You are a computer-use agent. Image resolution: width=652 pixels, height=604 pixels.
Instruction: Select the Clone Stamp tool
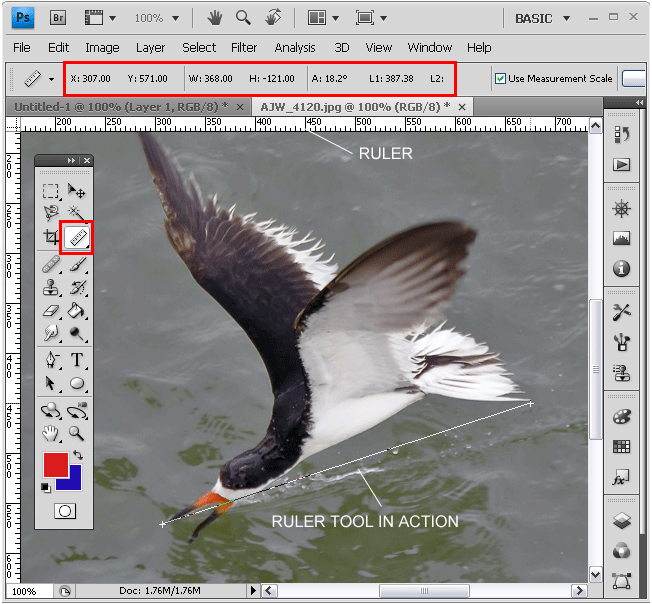click(51, 288)
